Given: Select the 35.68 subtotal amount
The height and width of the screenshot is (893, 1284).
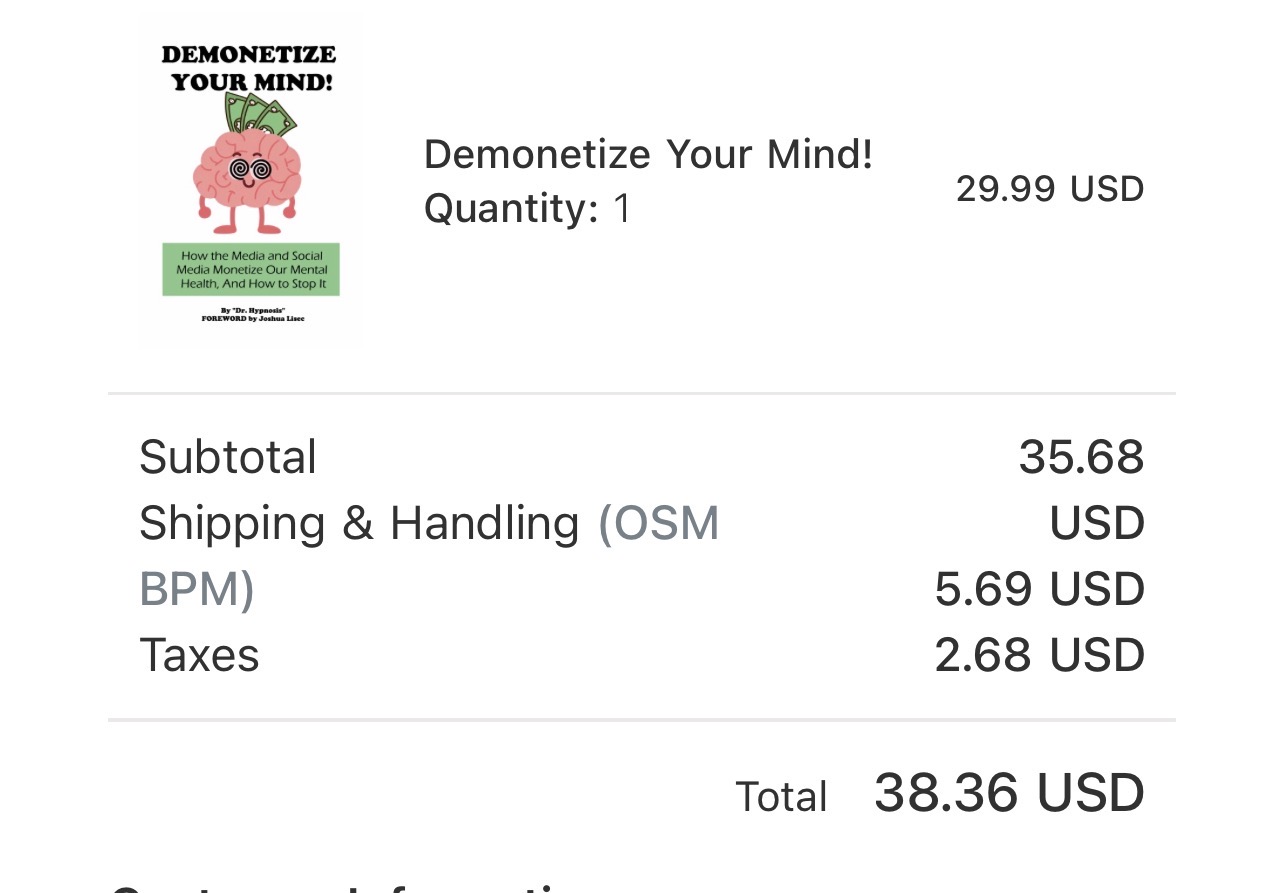Looking at the screenshot, I should 1081,457.
